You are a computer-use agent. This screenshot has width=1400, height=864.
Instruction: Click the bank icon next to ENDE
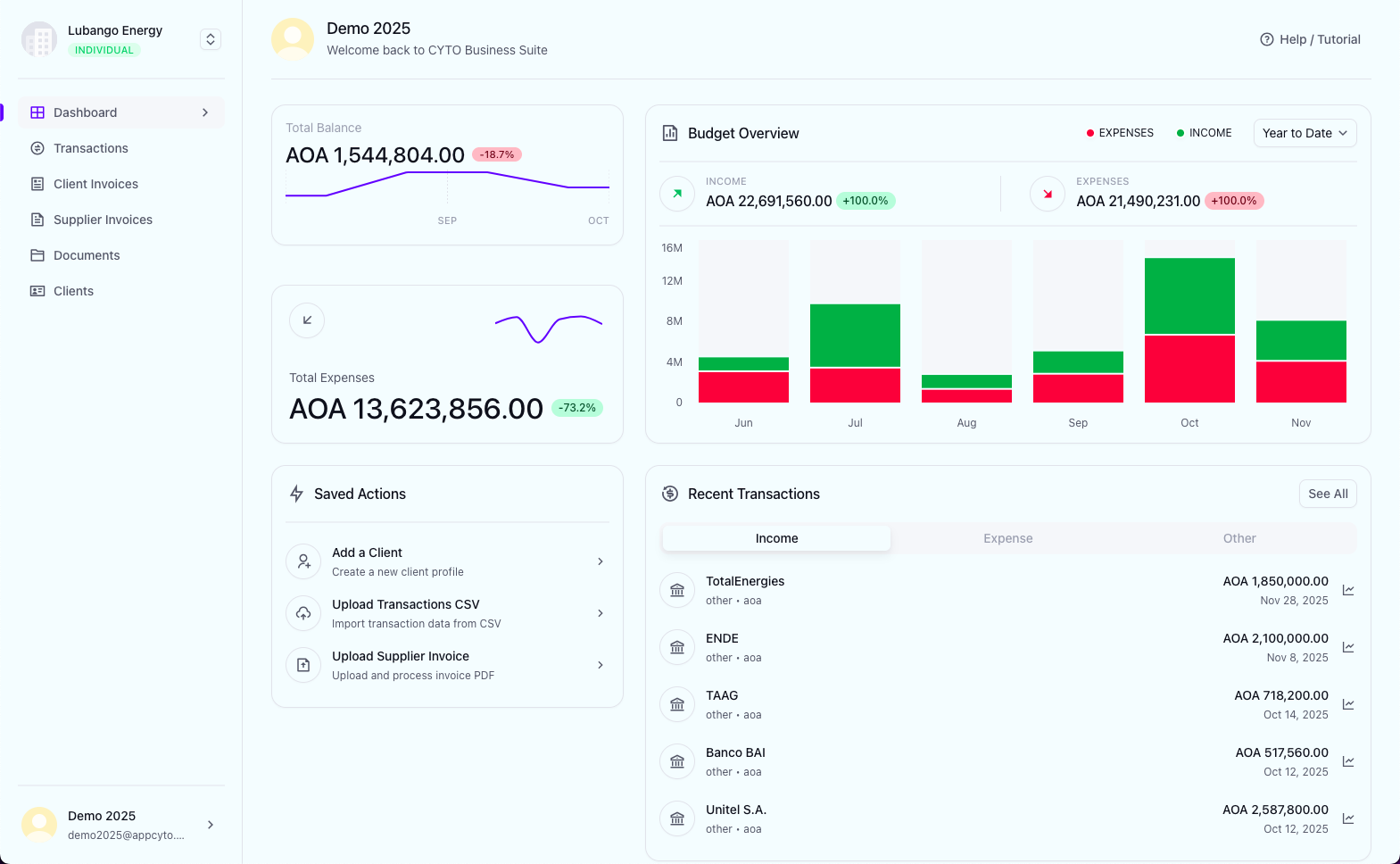click(x=677, y=647)
